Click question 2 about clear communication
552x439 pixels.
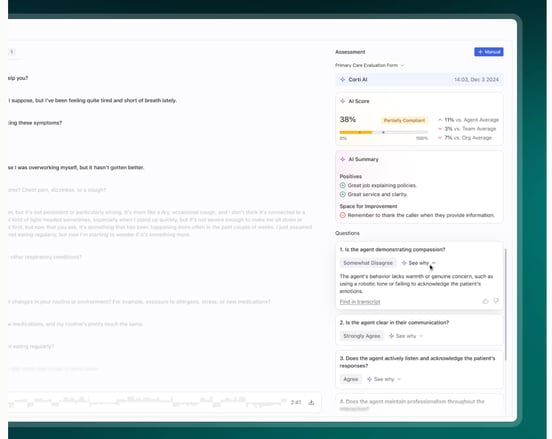394,322
